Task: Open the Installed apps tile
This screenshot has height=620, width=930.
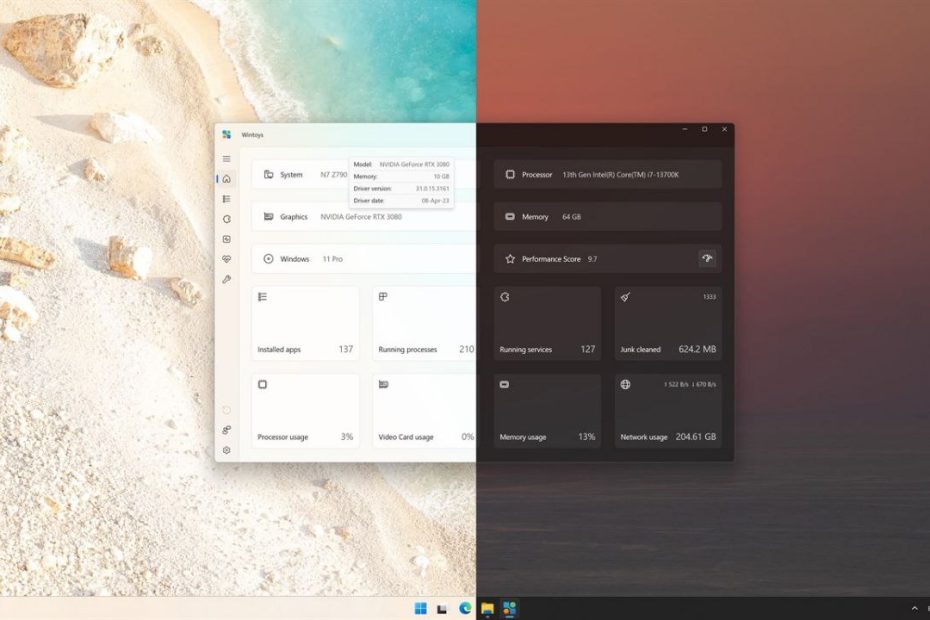Action: coord(305,323)
